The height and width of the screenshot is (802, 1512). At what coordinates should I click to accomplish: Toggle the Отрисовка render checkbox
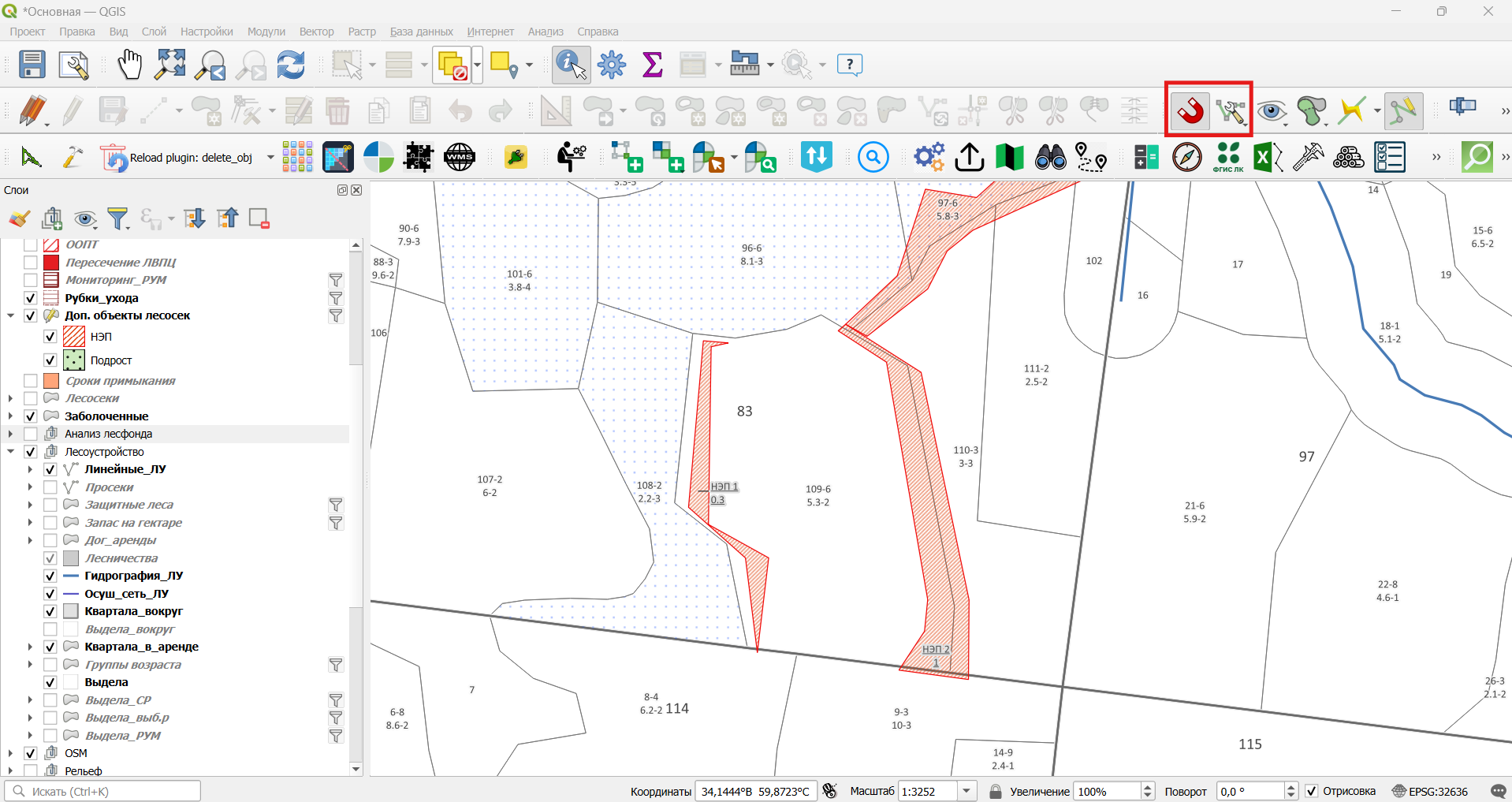point(1312,791)
